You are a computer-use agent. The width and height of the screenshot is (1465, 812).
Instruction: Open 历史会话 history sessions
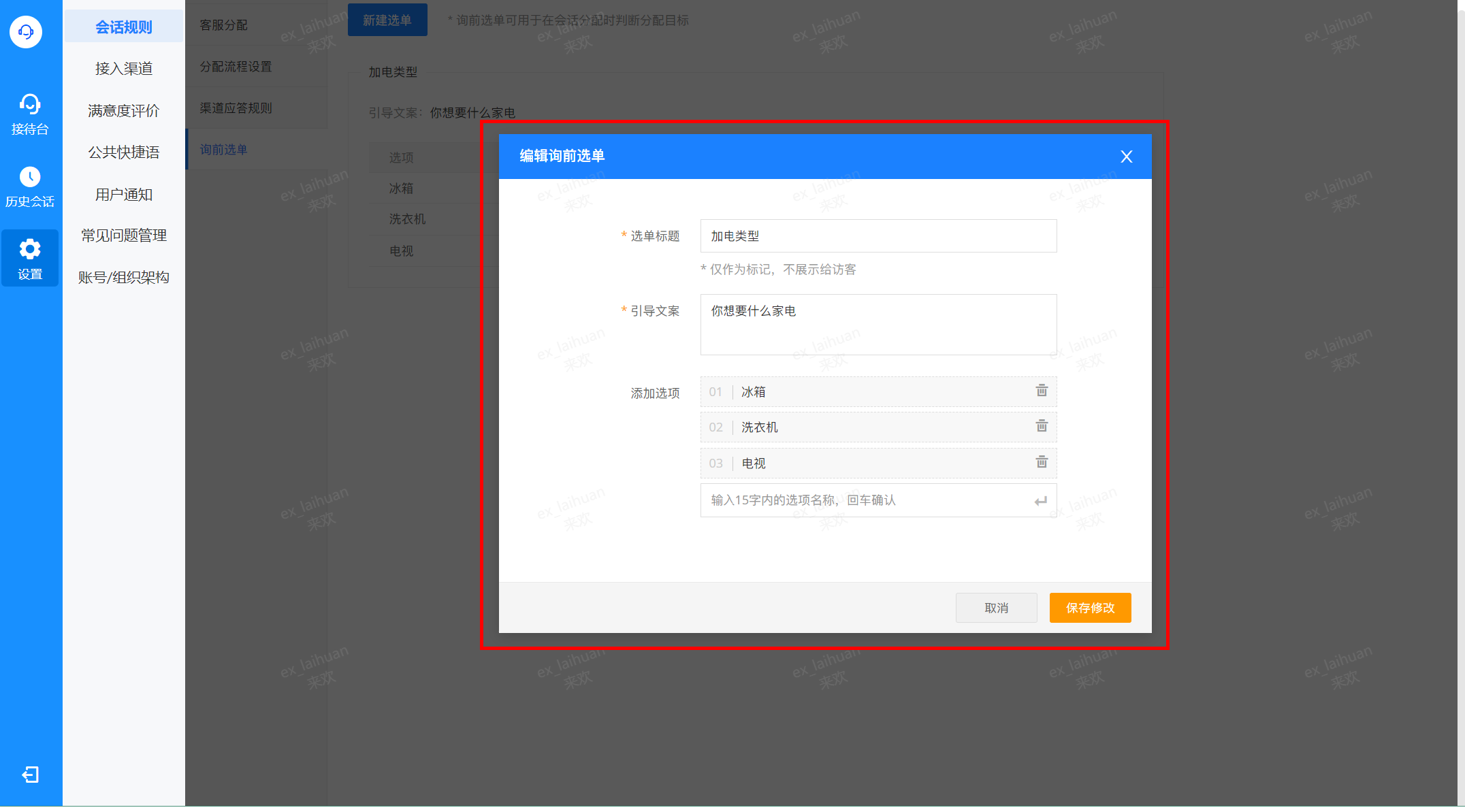pyautogui.click(x=30, y=187)
